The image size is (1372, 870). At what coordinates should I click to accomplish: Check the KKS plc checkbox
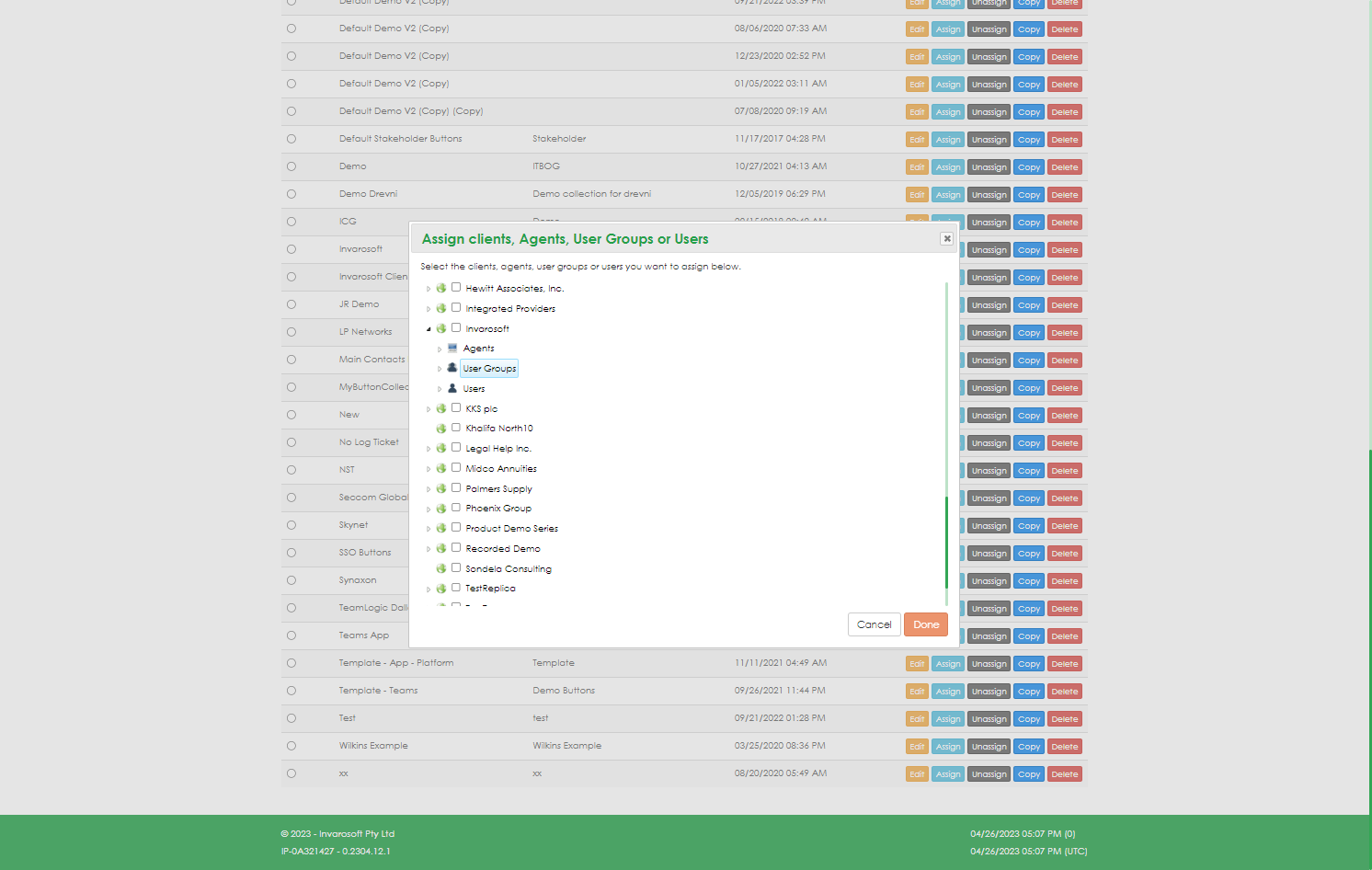pos(456,407)
